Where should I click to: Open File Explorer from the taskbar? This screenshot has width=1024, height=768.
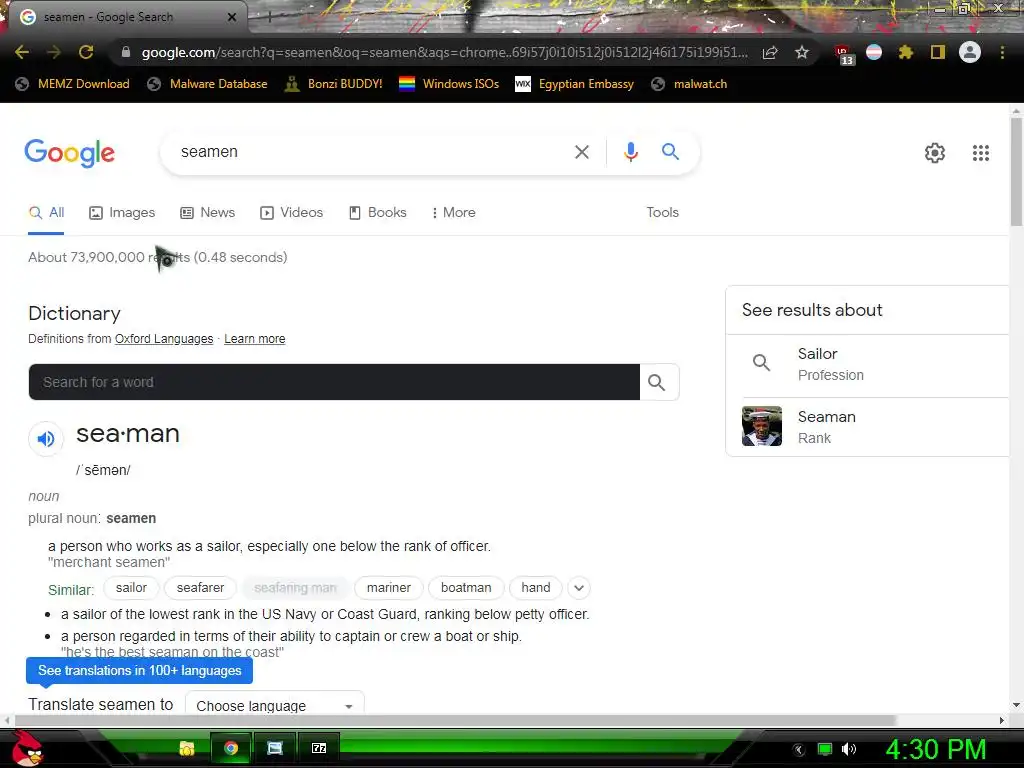tap(187, 748)
